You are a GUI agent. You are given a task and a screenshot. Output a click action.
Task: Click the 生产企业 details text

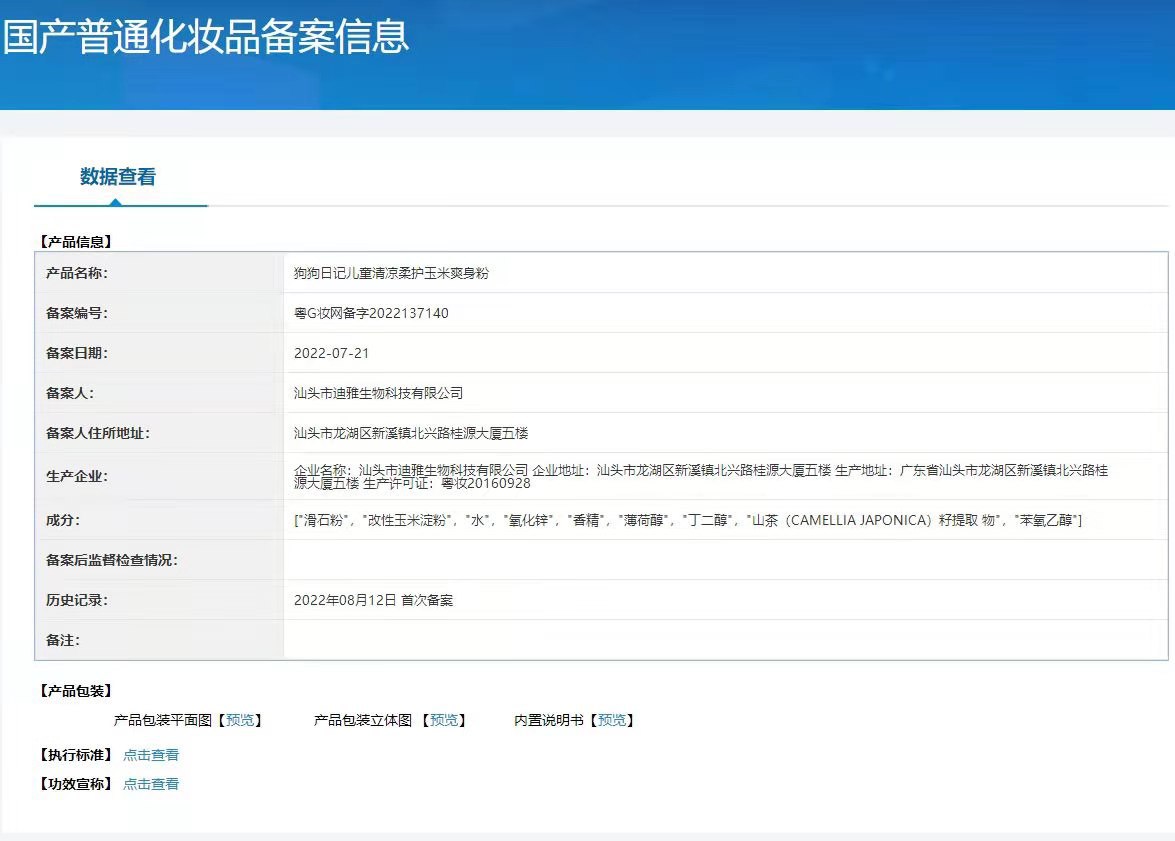point(701,477)
